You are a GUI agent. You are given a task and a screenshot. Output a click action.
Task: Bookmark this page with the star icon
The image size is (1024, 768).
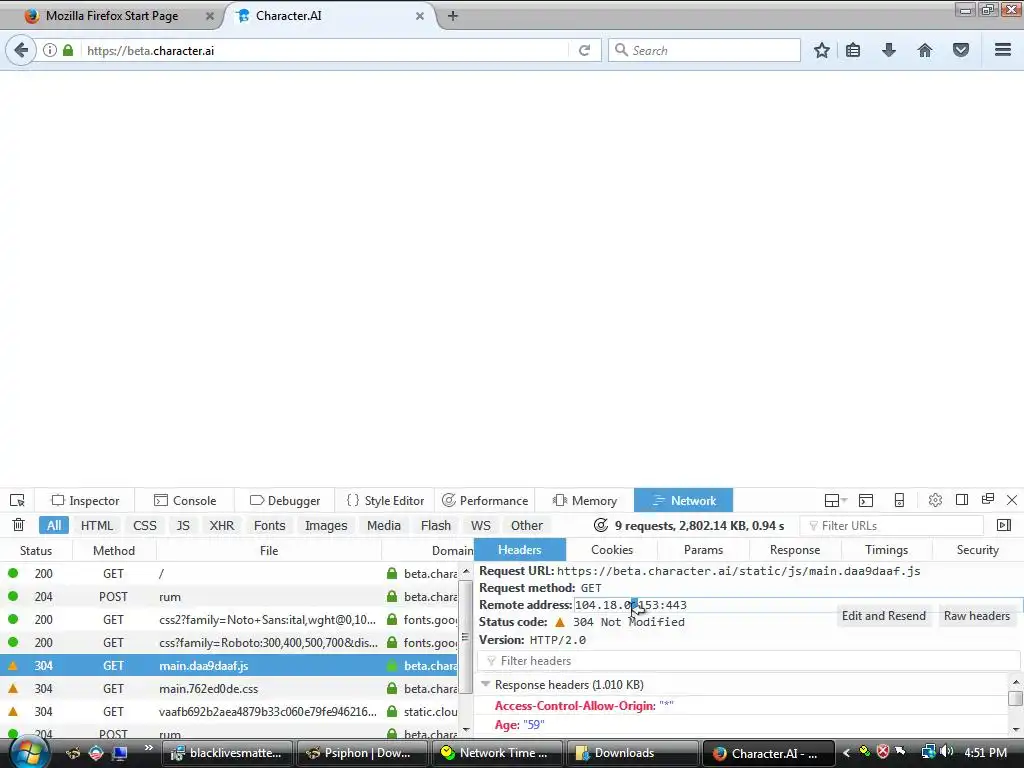click(x=822, y=50)
